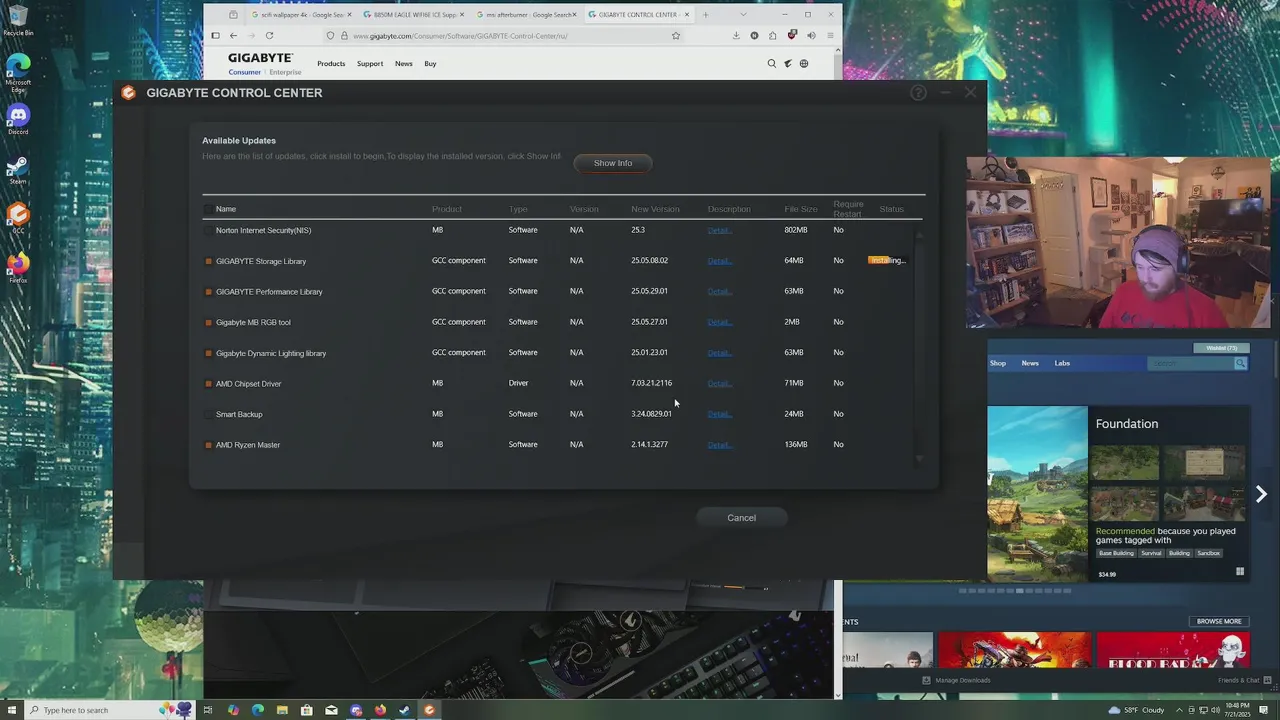Click the Gigabyte Control Center help icon

point(918,93)
